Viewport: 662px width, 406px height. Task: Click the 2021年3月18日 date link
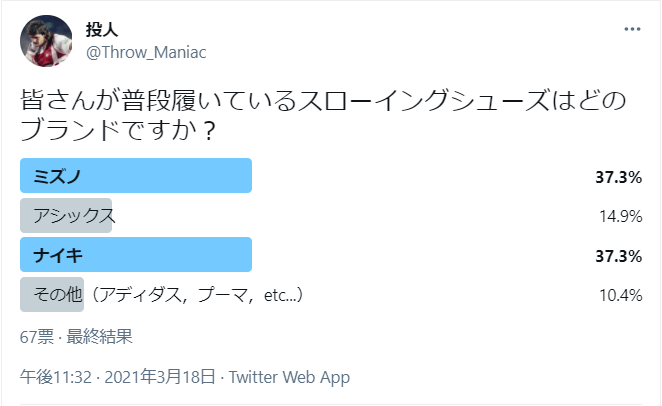pyautogui.click(x=158, y=377)
